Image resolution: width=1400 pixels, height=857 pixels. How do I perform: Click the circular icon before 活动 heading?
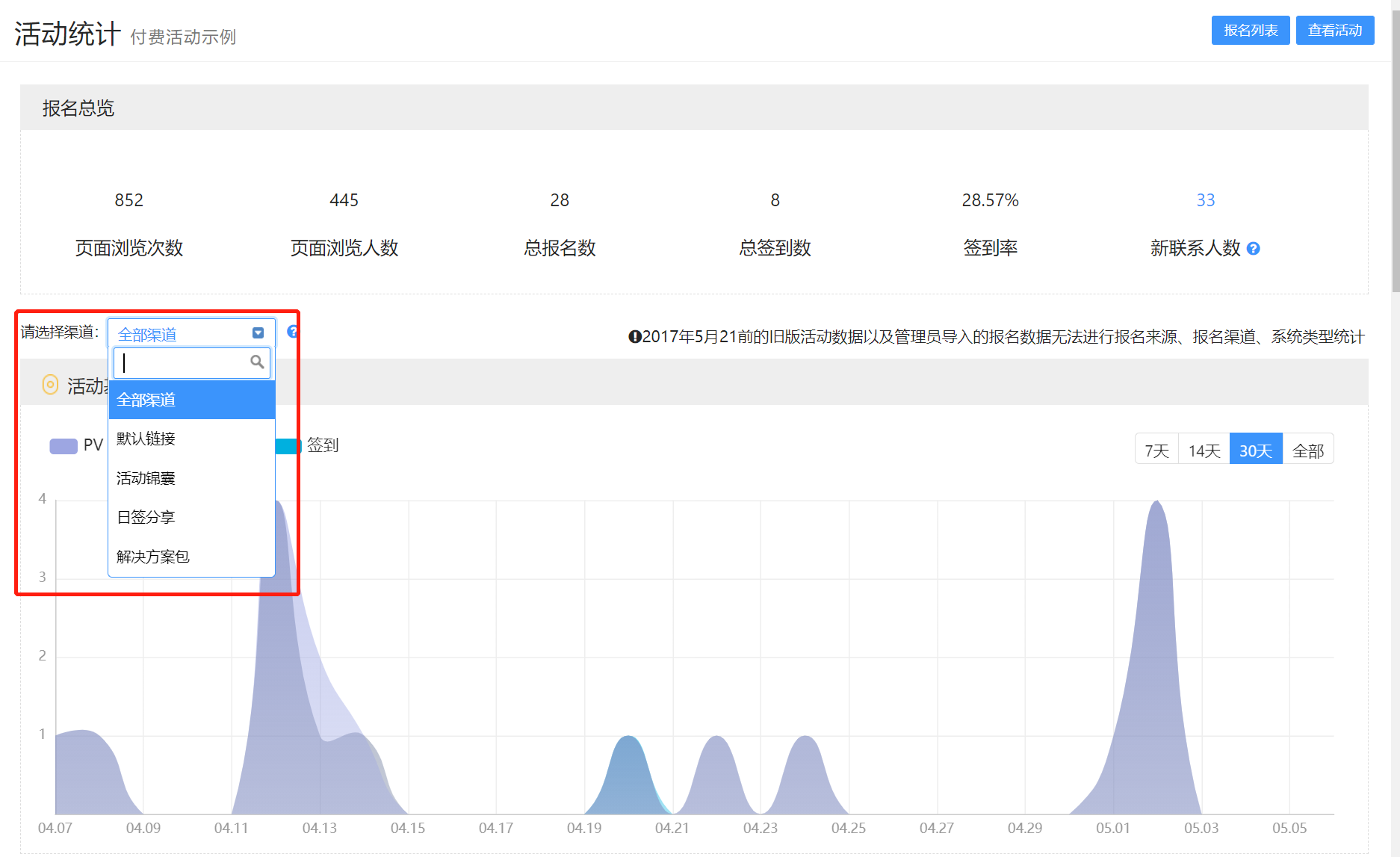[50, 385]
